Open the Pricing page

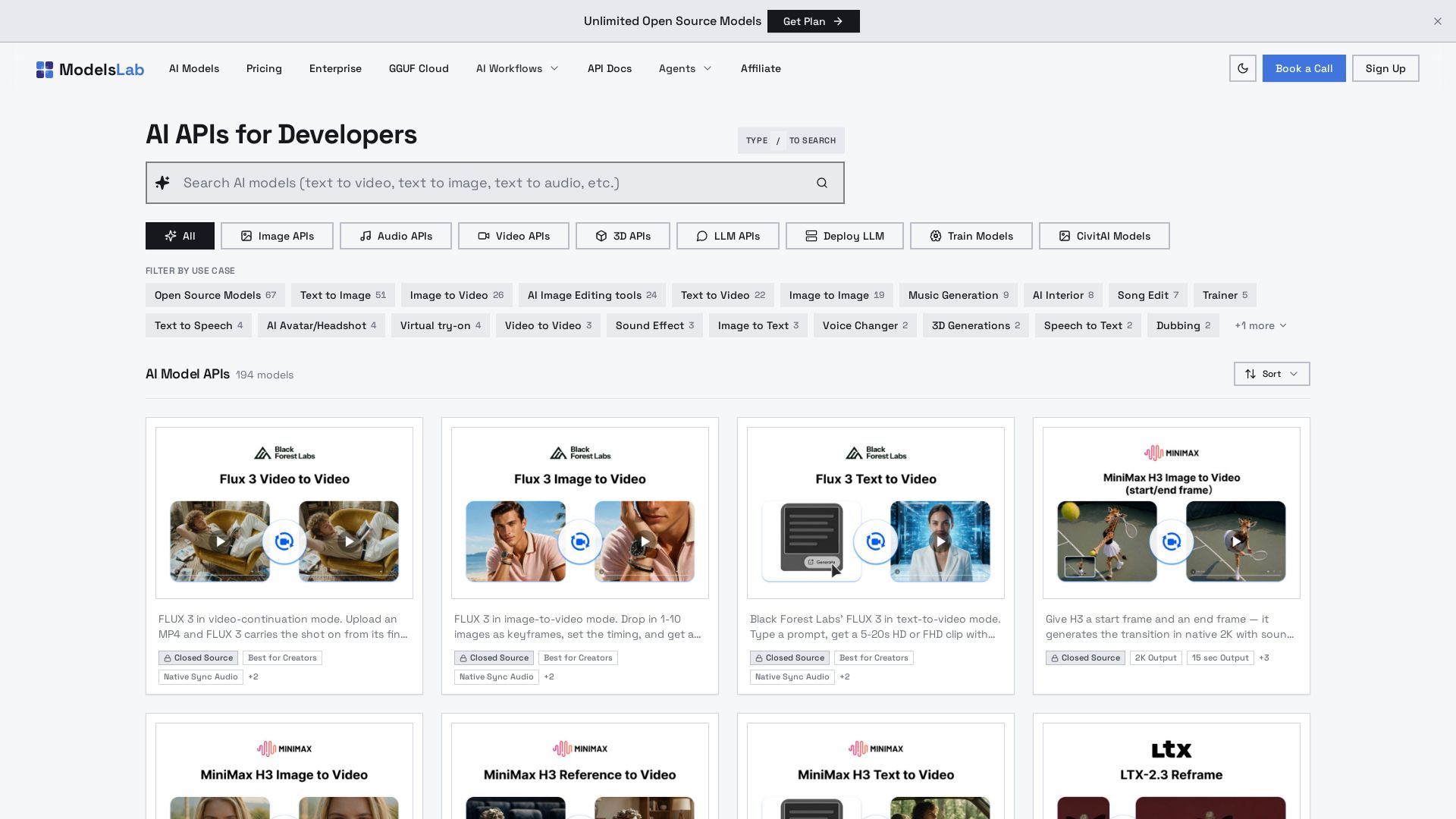point(264,68)
